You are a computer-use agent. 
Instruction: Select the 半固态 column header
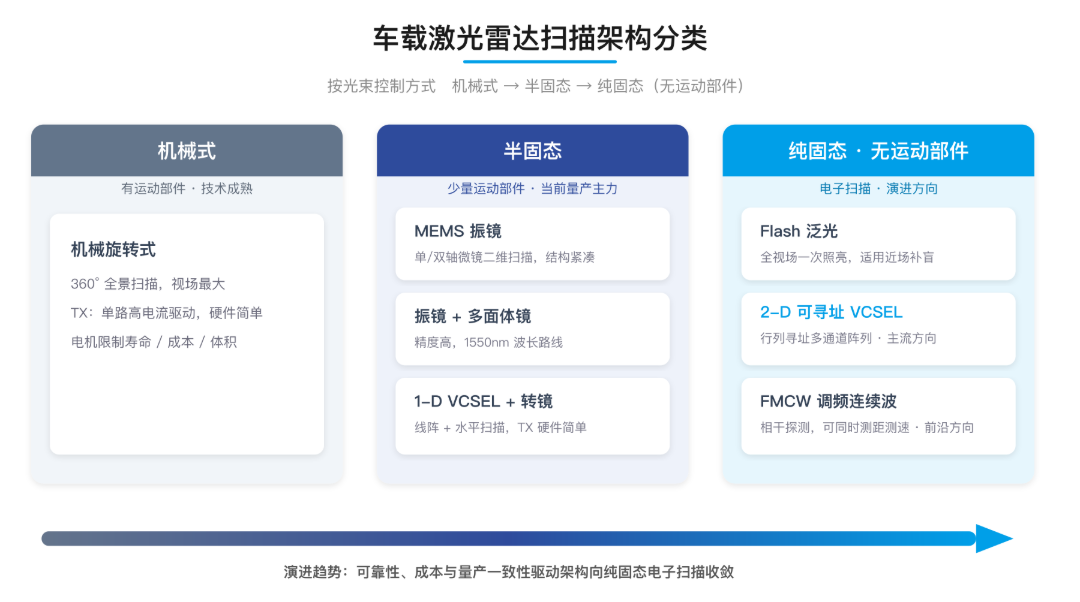pyautogui.click(x=532, y=150)
